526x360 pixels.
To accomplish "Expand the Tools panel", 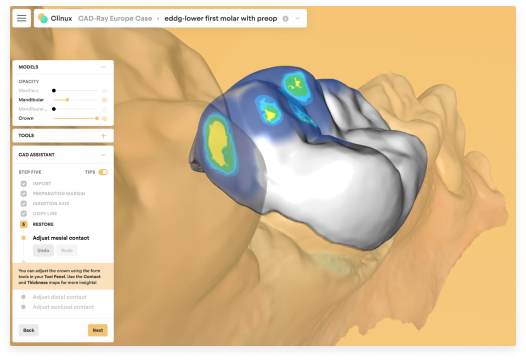I will pos(103,136).
